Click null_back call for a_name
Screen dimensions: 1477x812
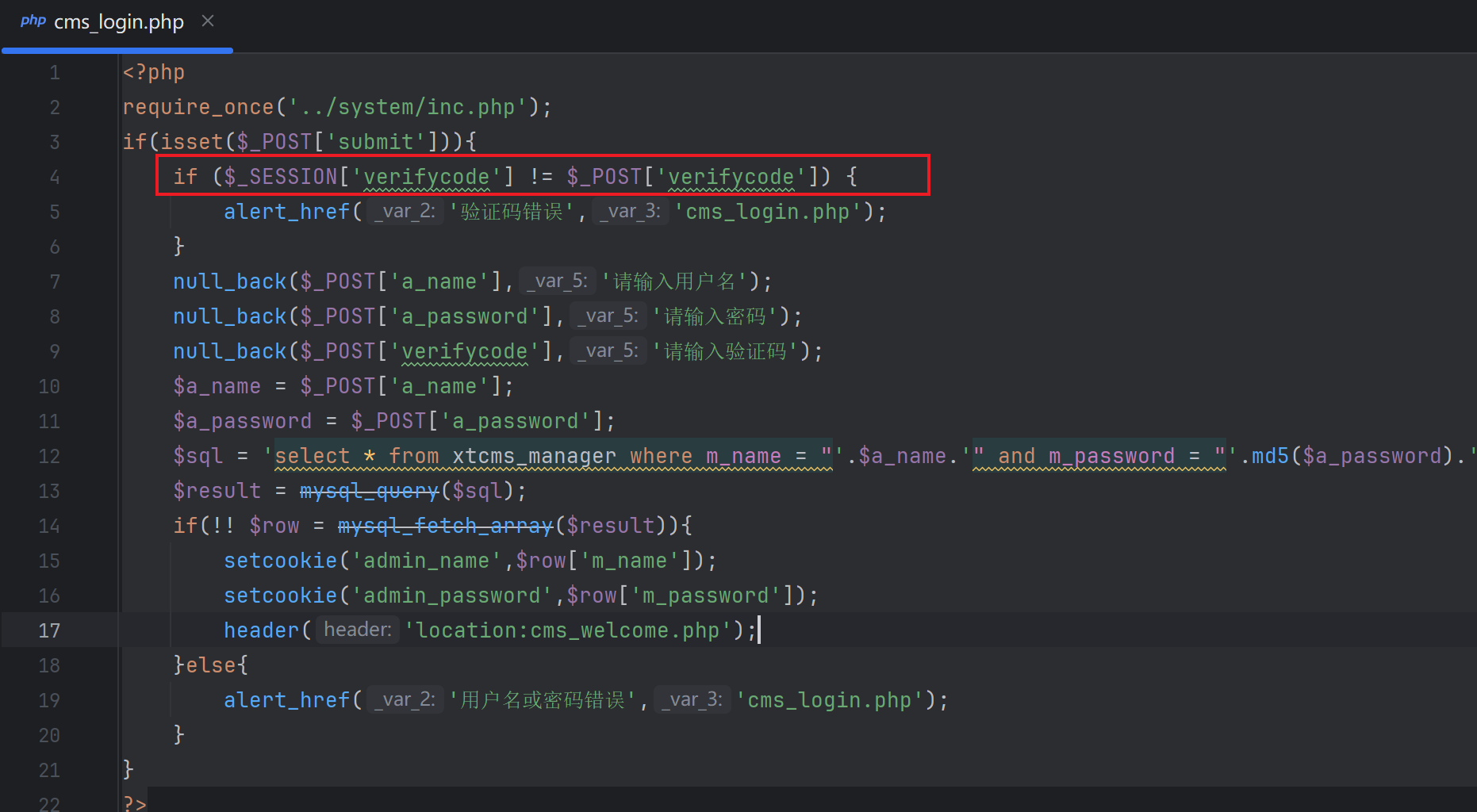[230, 282]
